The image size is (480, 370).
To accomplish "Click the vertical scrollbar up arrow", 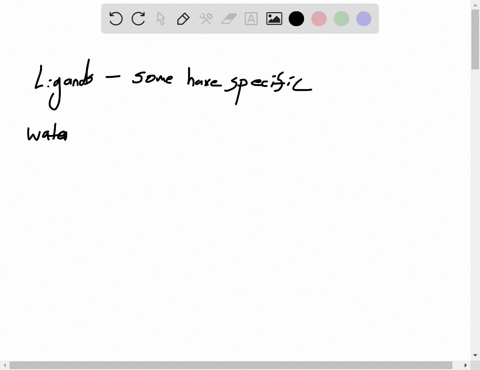I will pos(475,4).
